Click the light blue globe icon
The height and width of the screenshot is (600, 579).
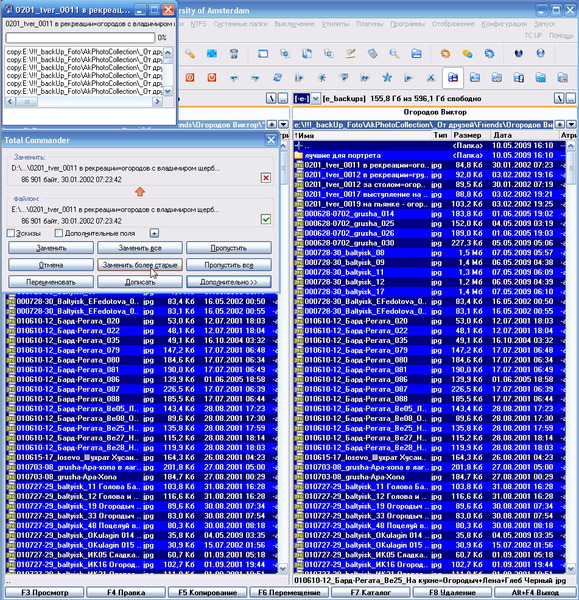tap(540, 54)
